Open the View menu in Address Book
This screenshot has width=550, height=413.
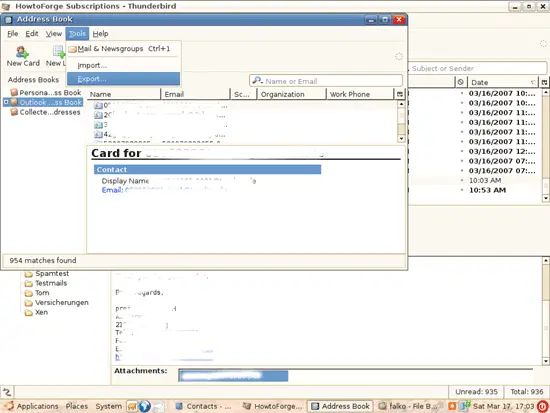pyautogui.click(x=53, y=34)
